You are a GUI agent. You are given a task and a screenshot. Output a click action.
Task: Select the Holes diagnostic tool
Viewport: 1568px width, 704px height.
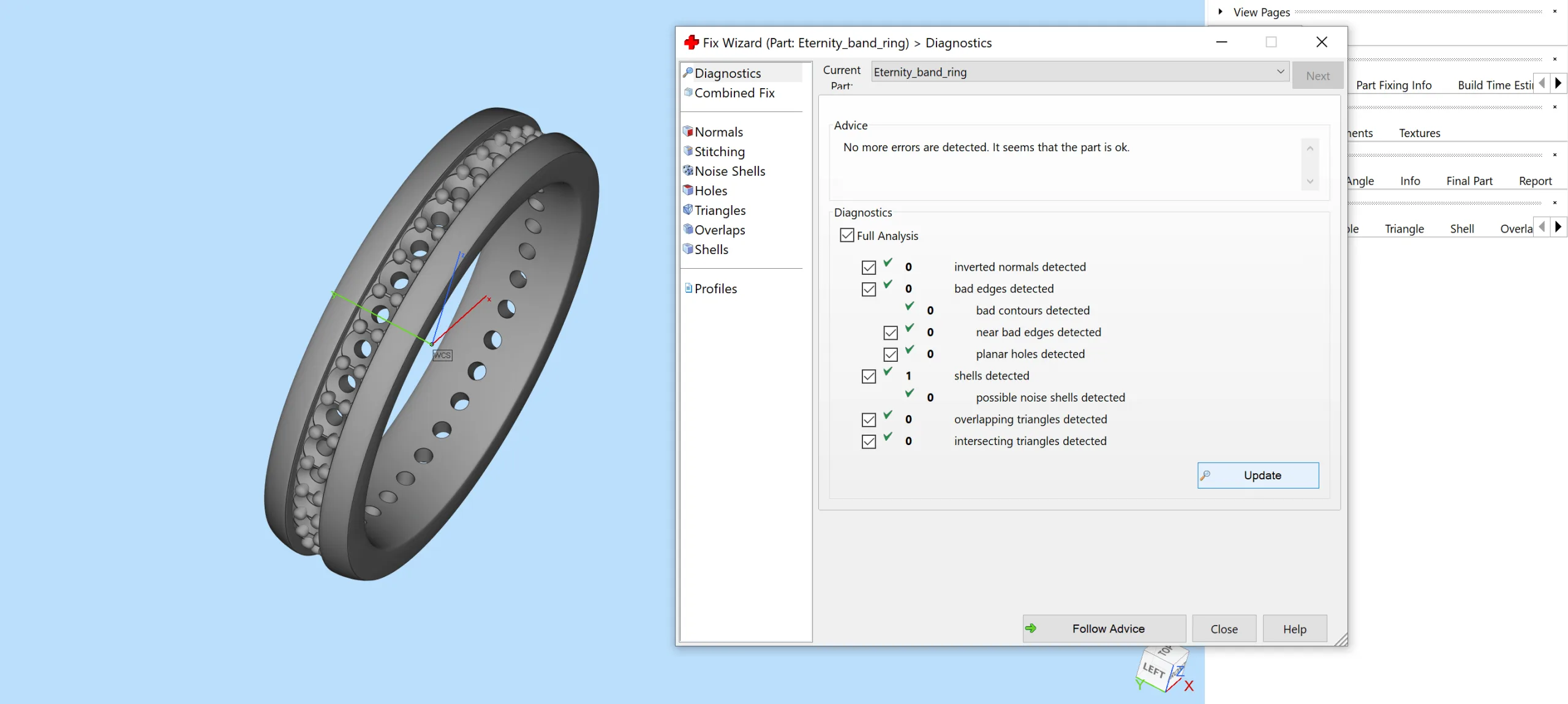pyautogui.click(x=711, y=190)
